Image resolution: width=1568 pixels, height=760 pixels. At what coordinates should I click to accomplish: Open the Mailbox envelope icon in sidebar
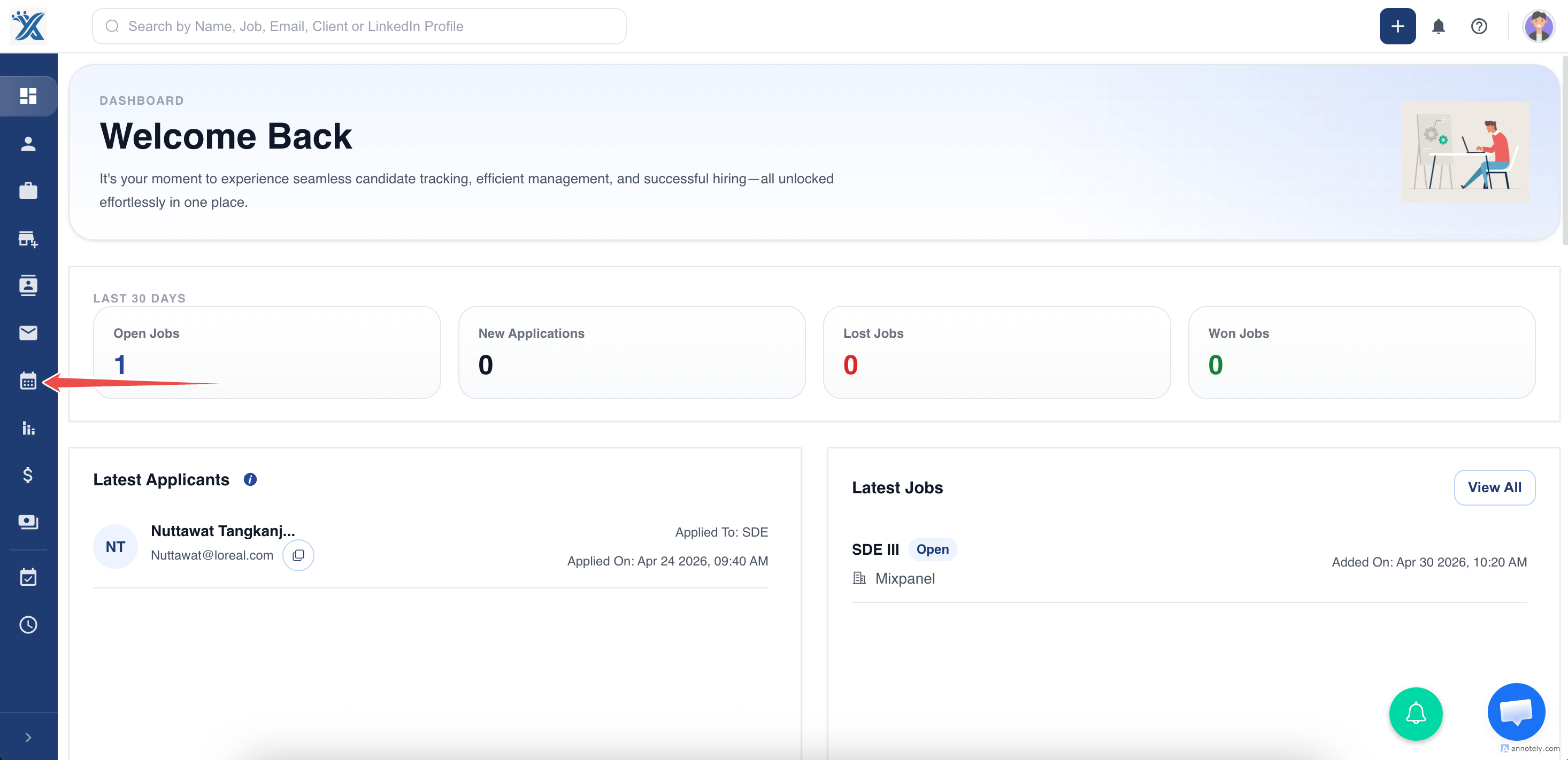click(28, 333)
